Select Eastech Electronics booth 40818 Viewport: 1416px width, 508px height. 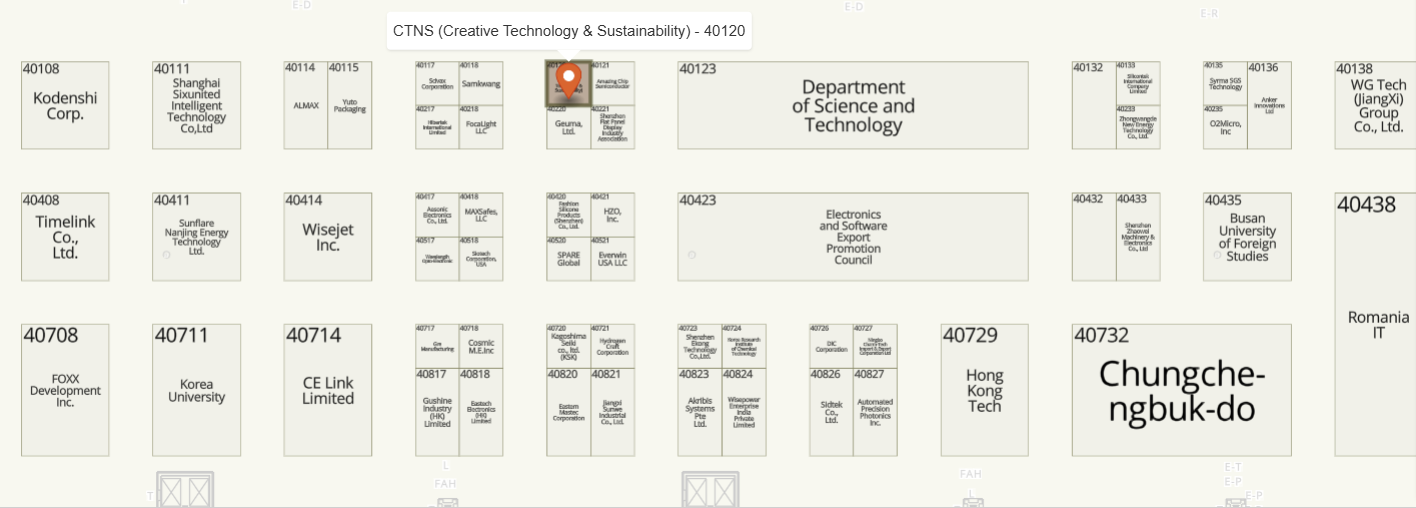coord(481,412)
